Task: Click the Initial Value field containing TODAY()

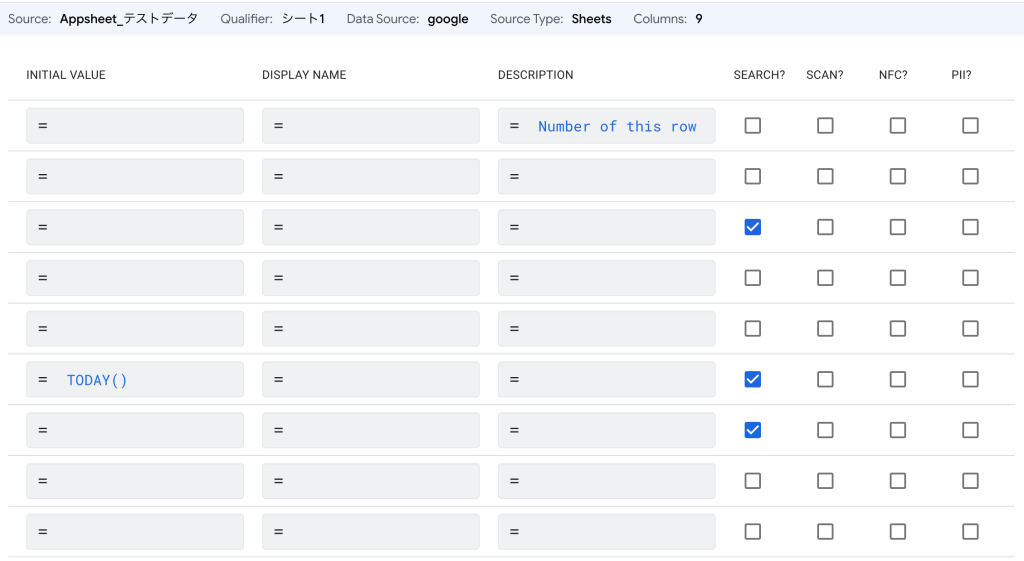Action: (x=135, y=380)
